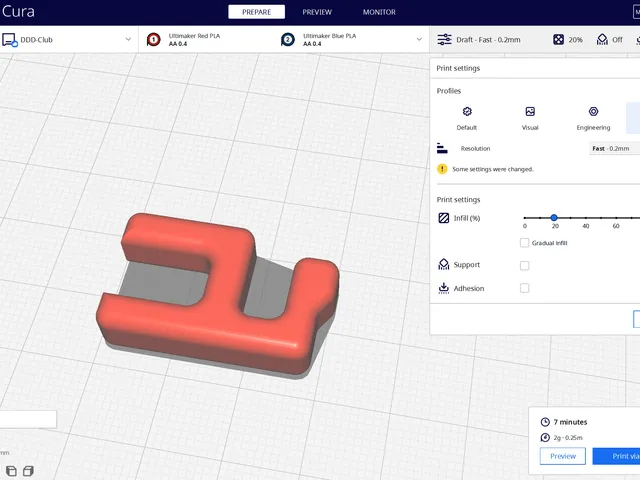
Task: Click the second view orientation cube icon
Action: [x=28, y=471]
